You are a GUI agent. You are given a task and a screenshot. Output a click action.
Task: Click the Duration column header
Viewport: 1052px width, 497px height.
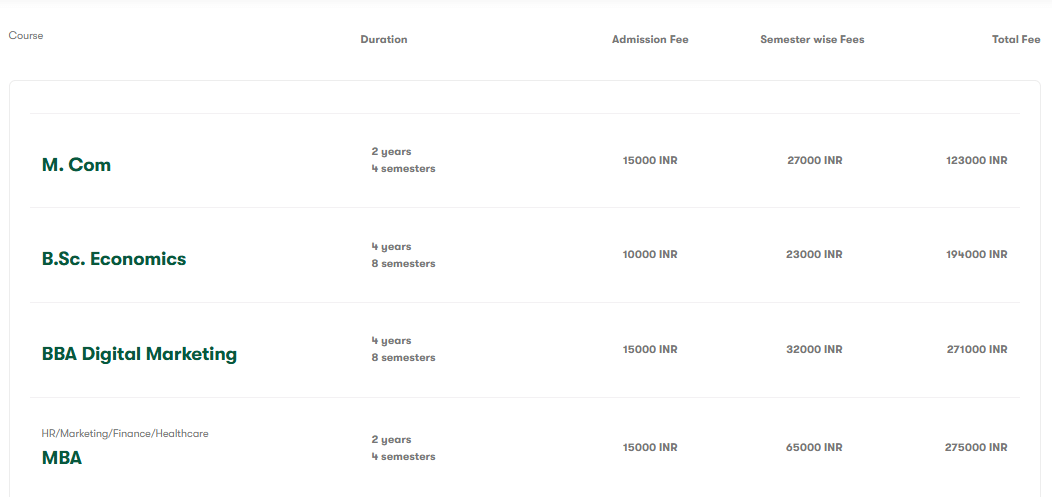384,40
